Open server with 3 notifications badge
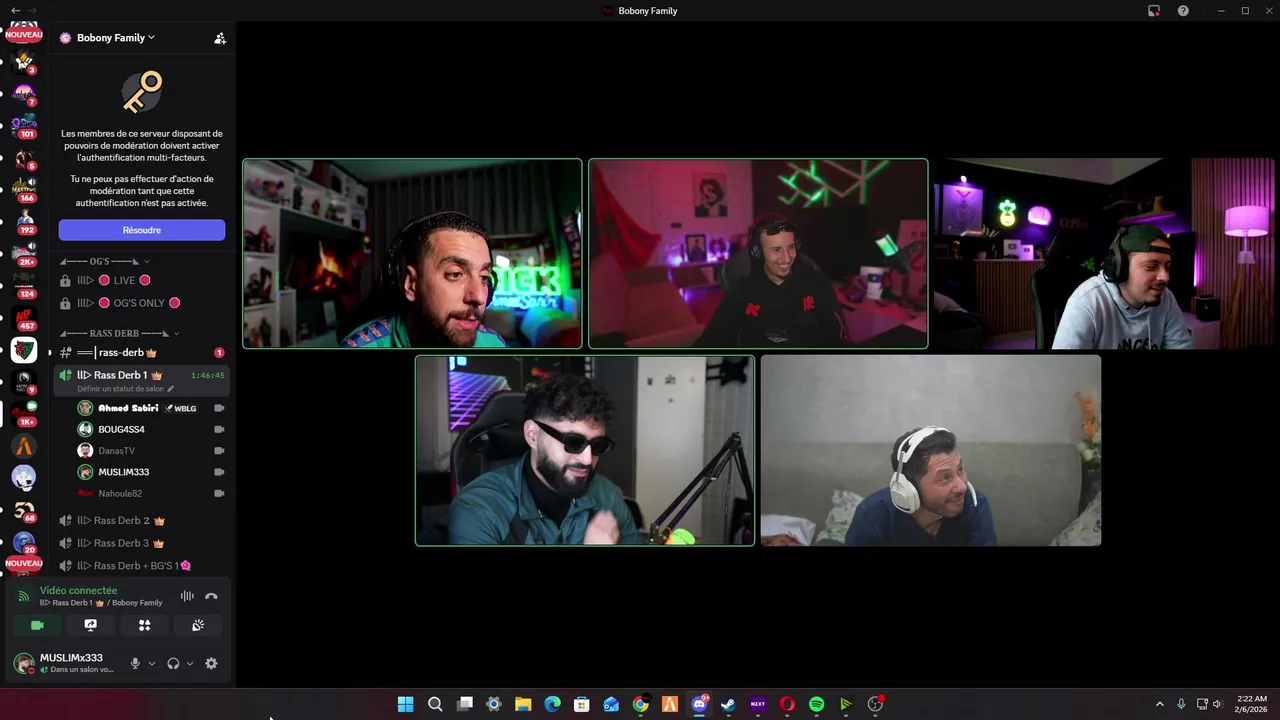 pyautogui.click(x=23, y=62)
